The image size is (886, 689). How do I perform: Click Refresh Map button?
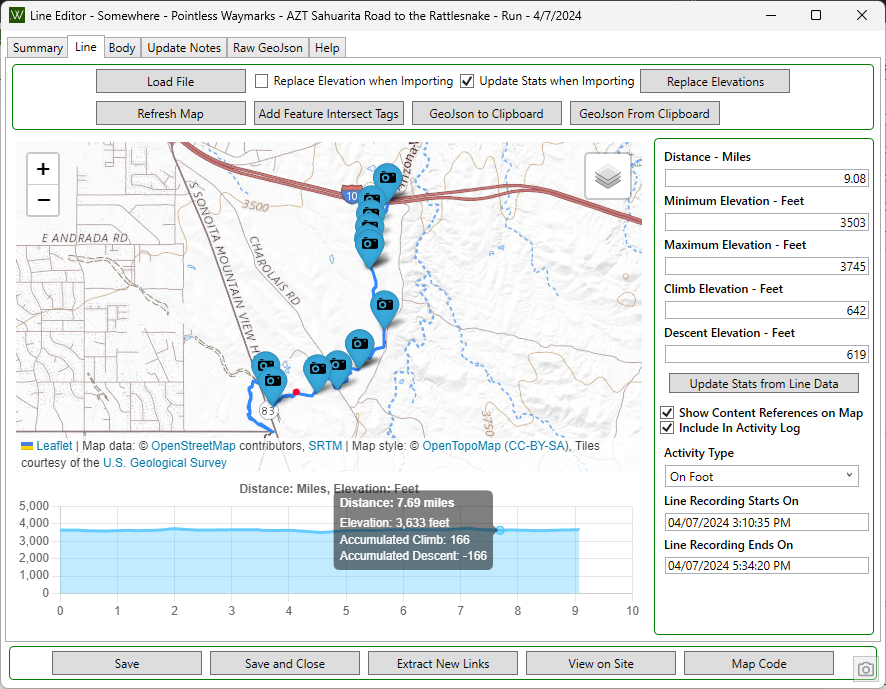coord(171,114)
